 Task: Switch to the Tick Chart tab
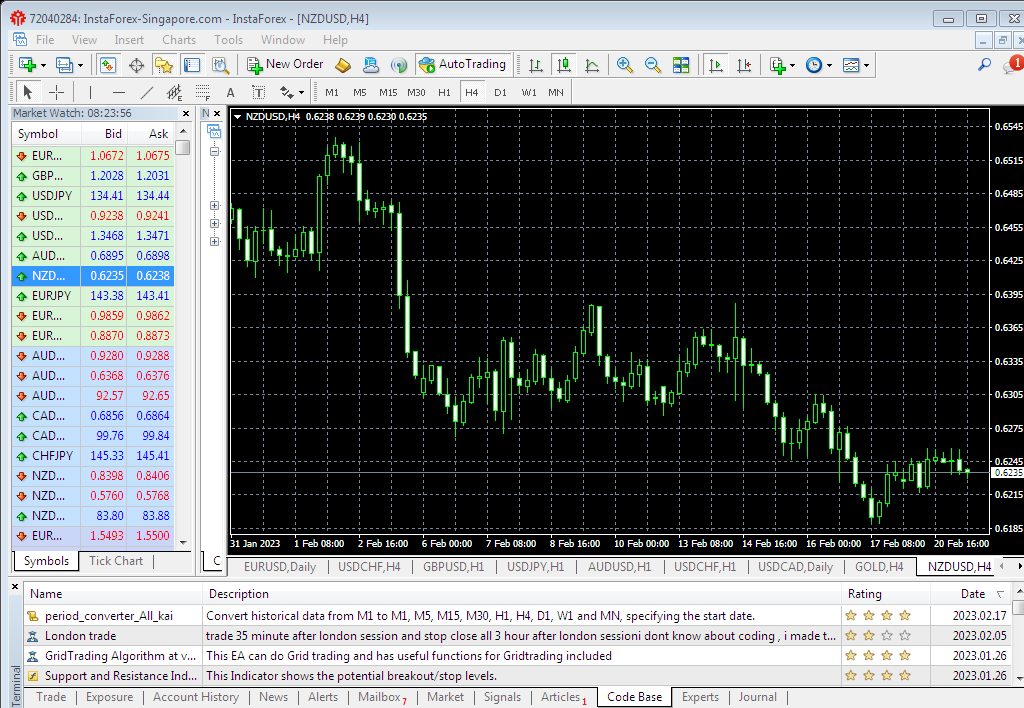[114, 561]
